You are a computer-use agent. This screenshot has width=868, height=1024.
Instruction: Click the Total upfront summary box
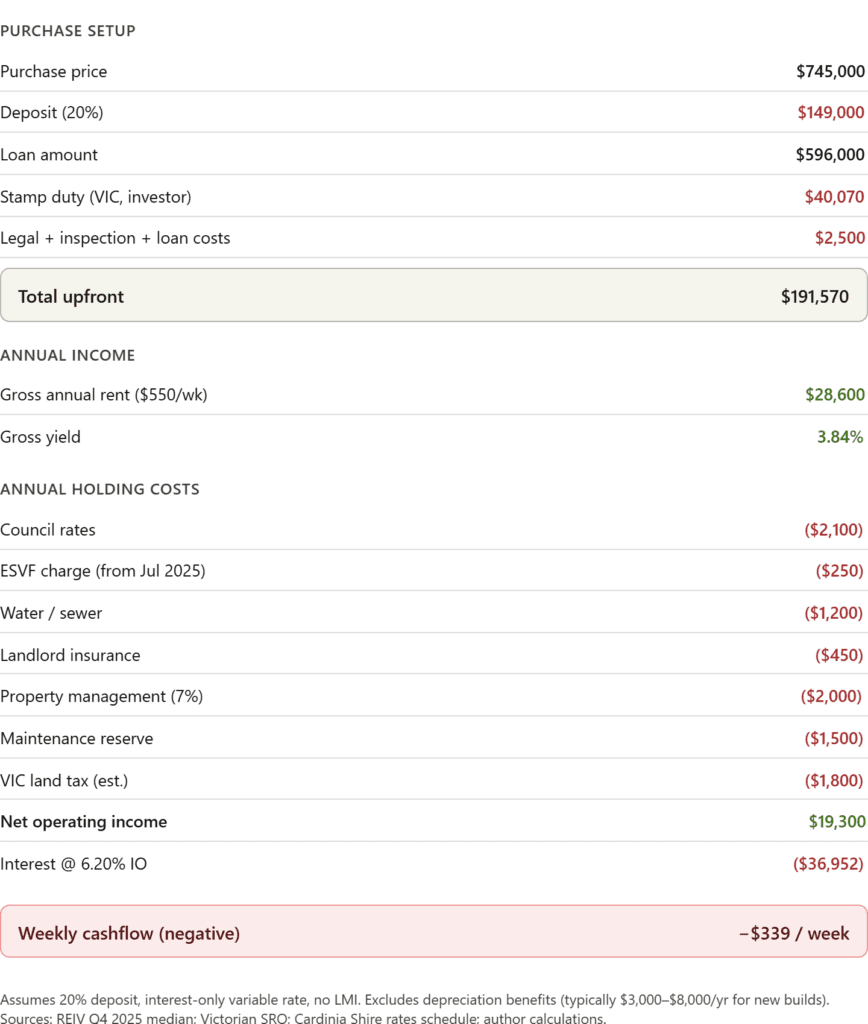433,296
